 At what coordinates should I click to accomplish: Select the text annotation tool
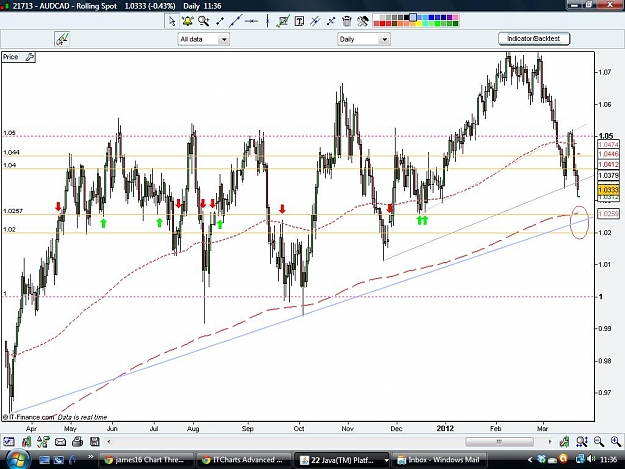299,21
